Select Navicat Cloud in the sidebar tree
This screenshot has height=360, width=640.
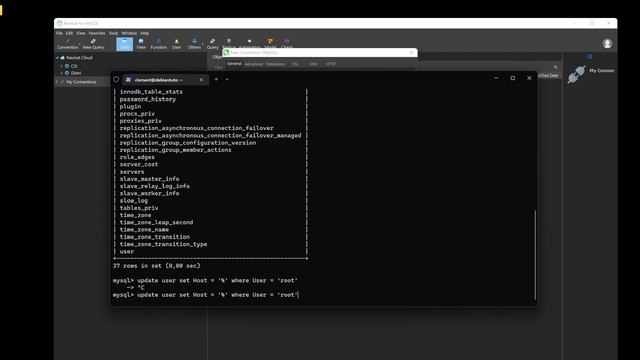point(79,58)
